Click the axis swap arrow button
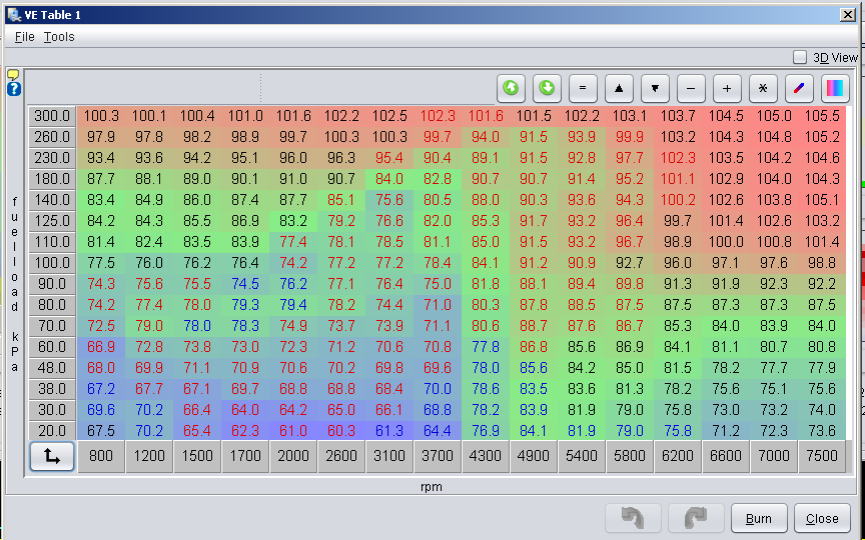This screenshot has height=540, width=865. pyautogui.click(x=52, y=458)
